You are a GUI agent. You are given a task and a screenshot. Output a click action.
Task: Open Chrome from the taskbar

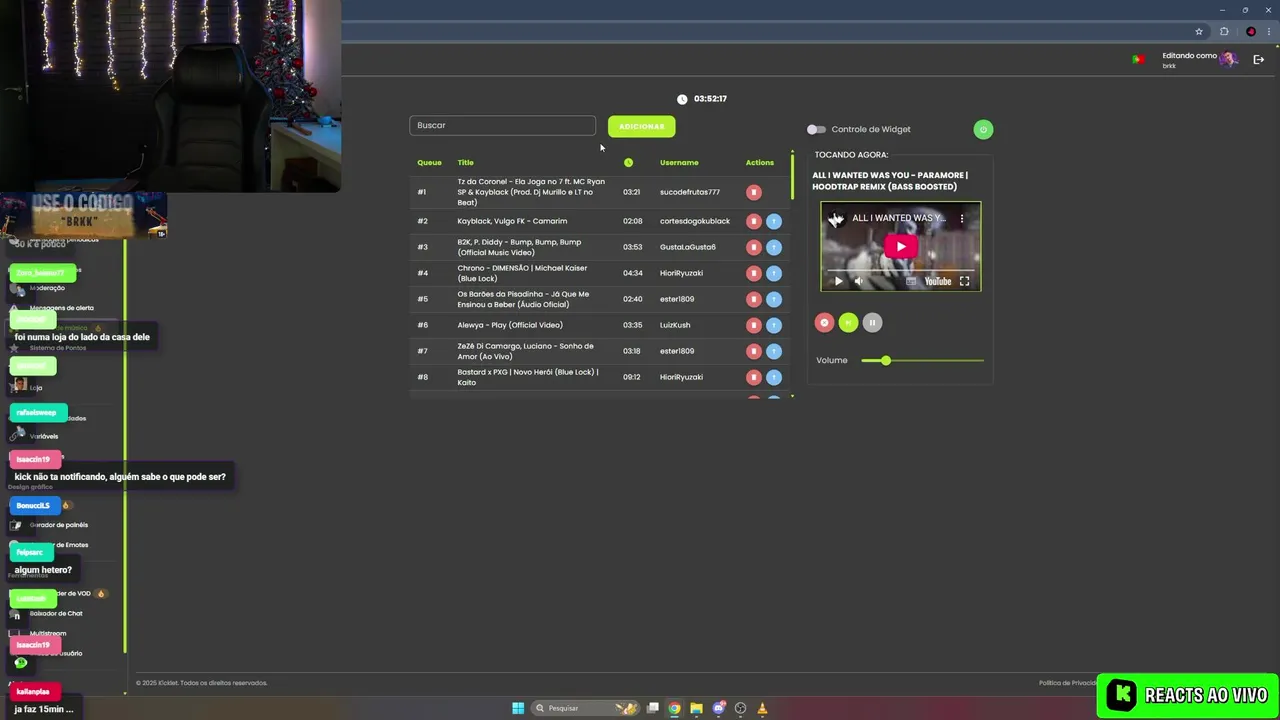674,708
